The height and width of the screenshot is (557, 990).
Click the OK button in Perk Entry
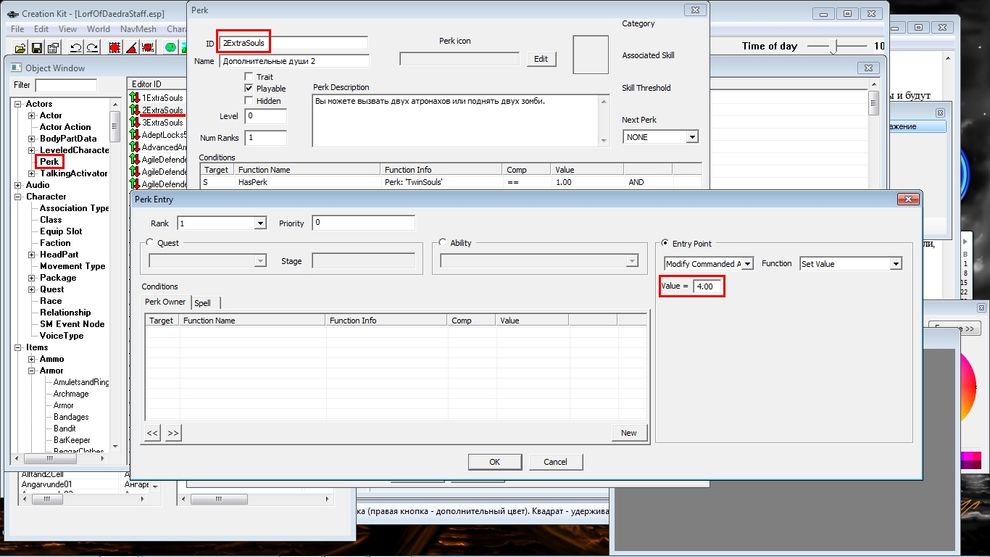(x=494, y=462)
